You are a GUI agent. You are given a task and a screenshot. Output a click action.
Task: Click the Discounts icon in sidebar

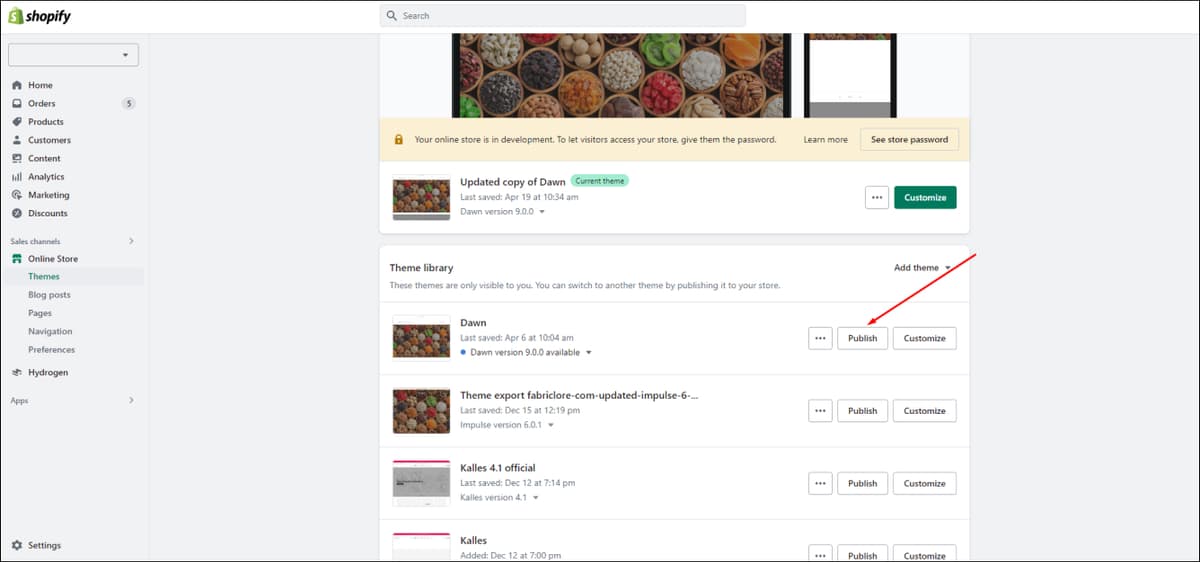(x=17, y=213)
